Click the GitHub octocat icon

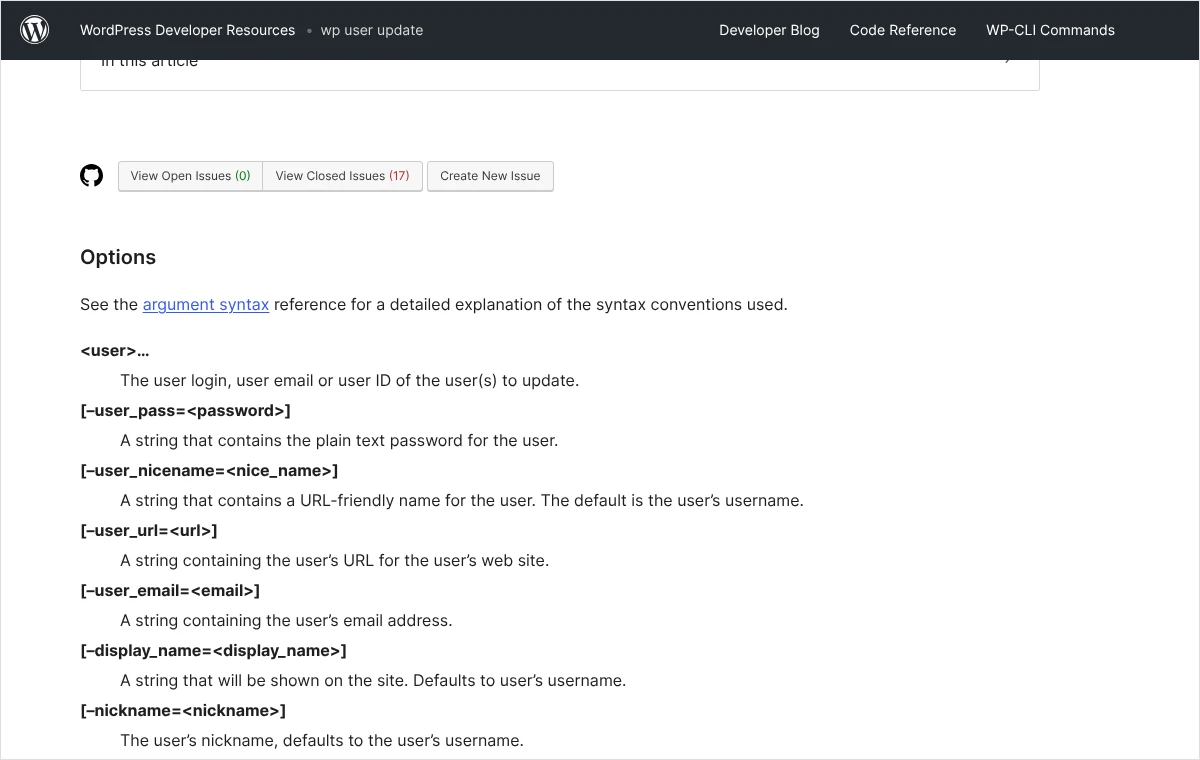[x=91, y=176]
